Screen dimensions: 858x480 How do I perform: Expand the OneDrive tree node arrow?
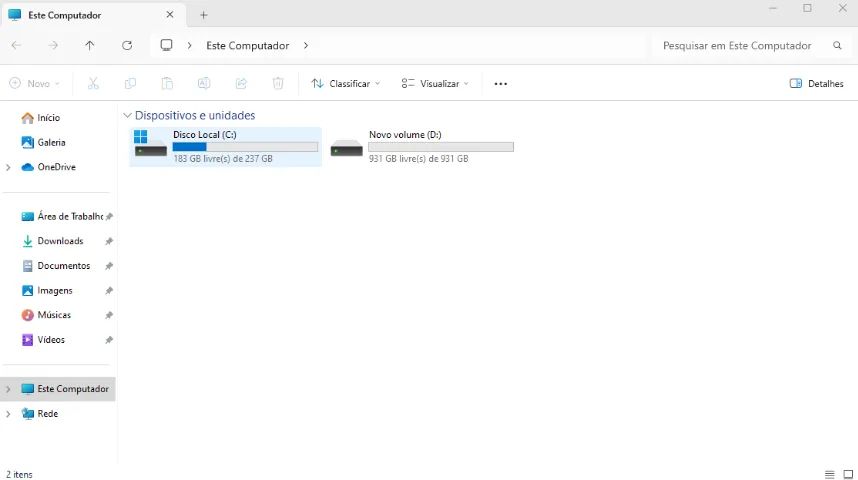pyautogui.click(x=8, y=167)
